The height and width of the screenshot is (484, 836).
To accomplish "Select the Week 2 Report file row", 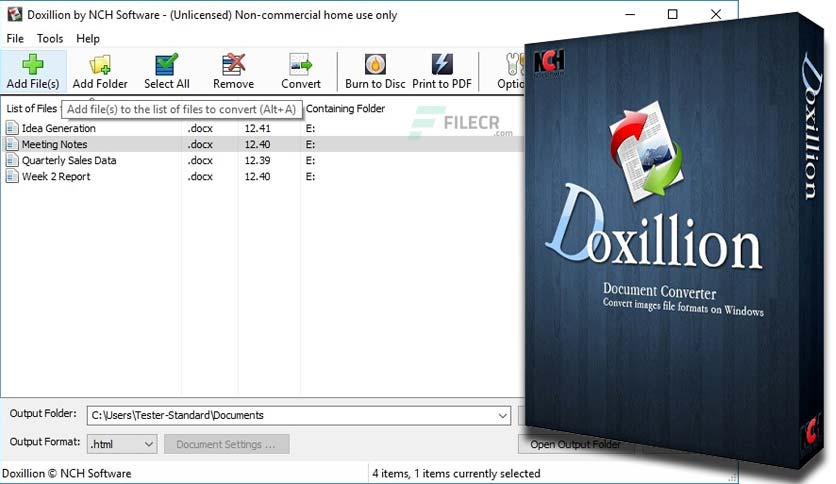I will coord(262,176).
